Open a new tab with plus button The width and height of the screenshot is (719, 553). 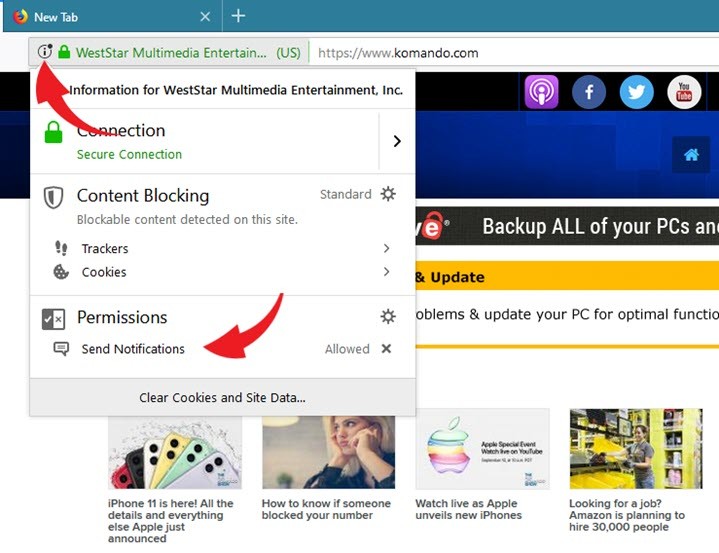tap(238, 16)
